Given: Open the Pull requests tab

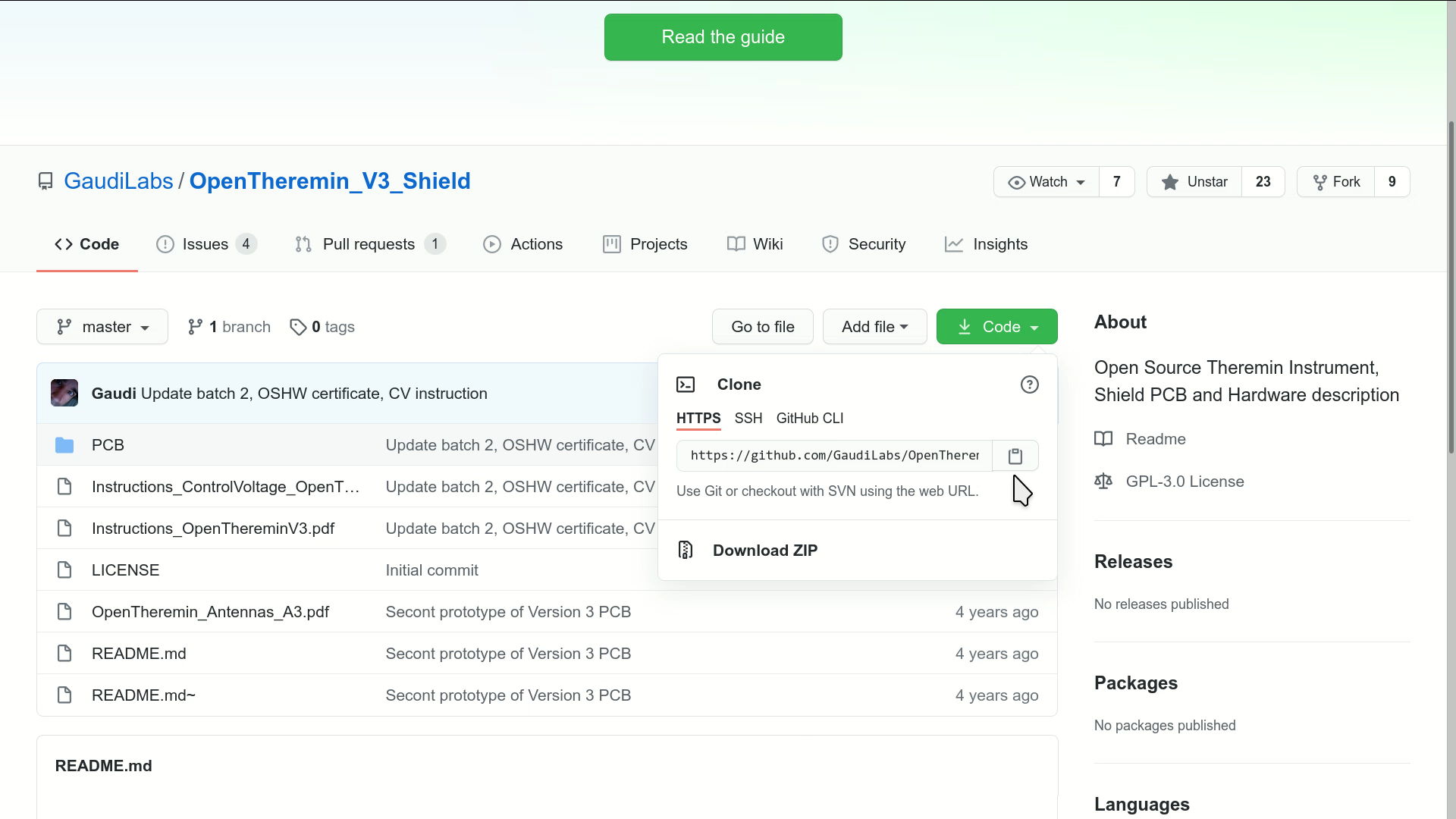Looking at the screenshot, I should point(369,244).
